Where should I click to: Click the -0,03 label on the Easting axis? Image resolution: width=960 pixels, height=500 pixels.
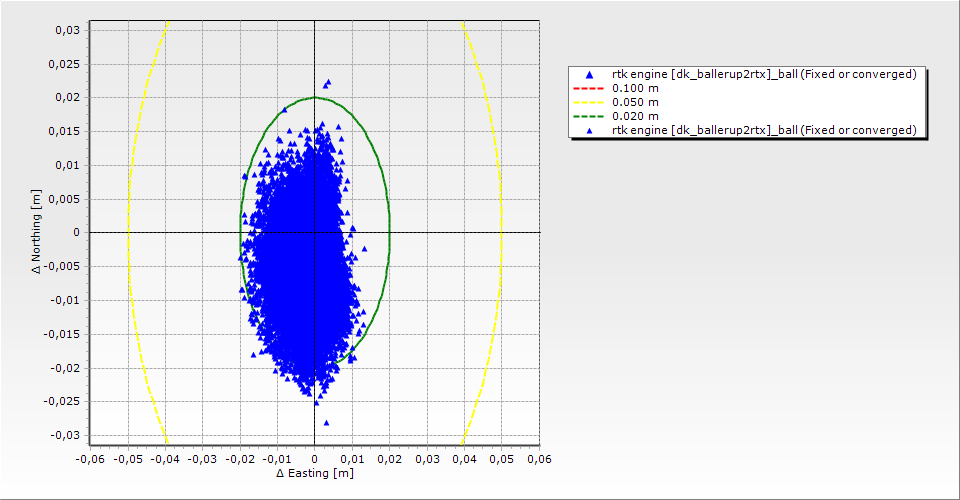[x=203, y=459]
